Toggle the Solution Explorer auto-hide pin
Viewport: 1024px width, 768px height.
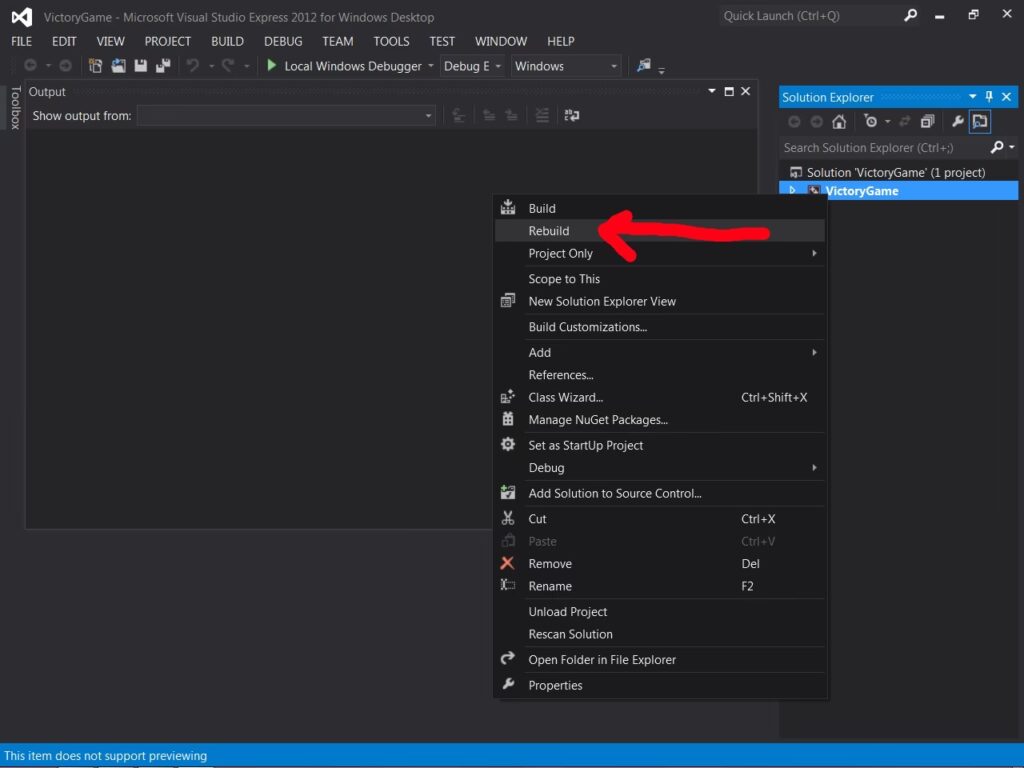tap(989, 97)
